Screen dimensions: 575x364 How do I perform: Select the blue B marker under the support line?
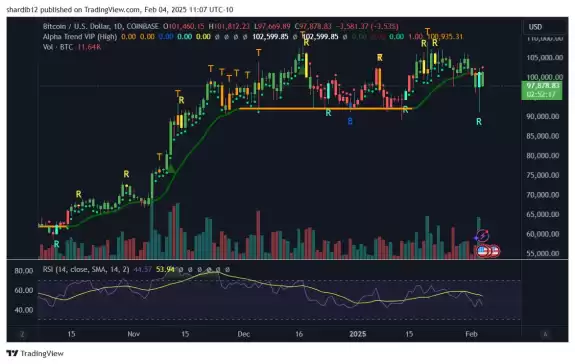(350, 121)
